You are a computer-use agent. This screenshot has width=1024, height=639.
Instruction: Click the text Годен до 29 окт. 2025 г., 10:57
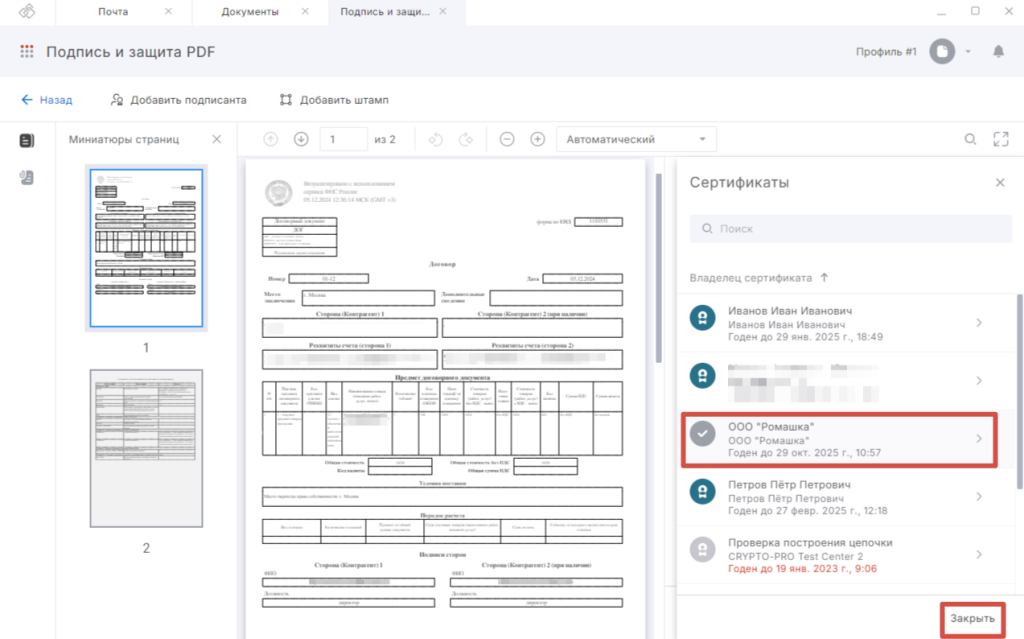pos(805,453)
